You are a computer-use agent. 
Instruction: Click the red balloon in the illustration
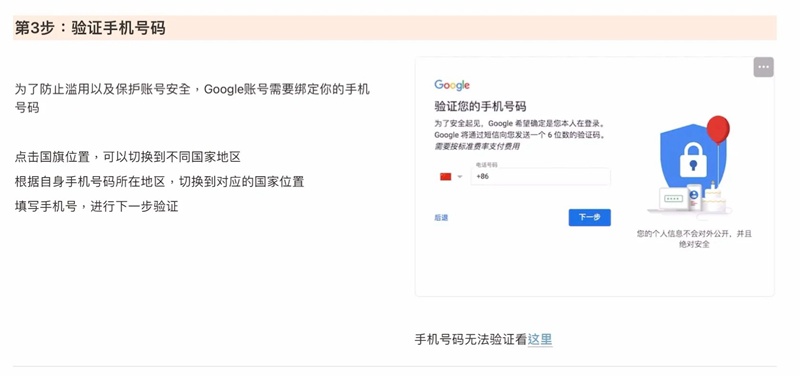click(718, 130)
